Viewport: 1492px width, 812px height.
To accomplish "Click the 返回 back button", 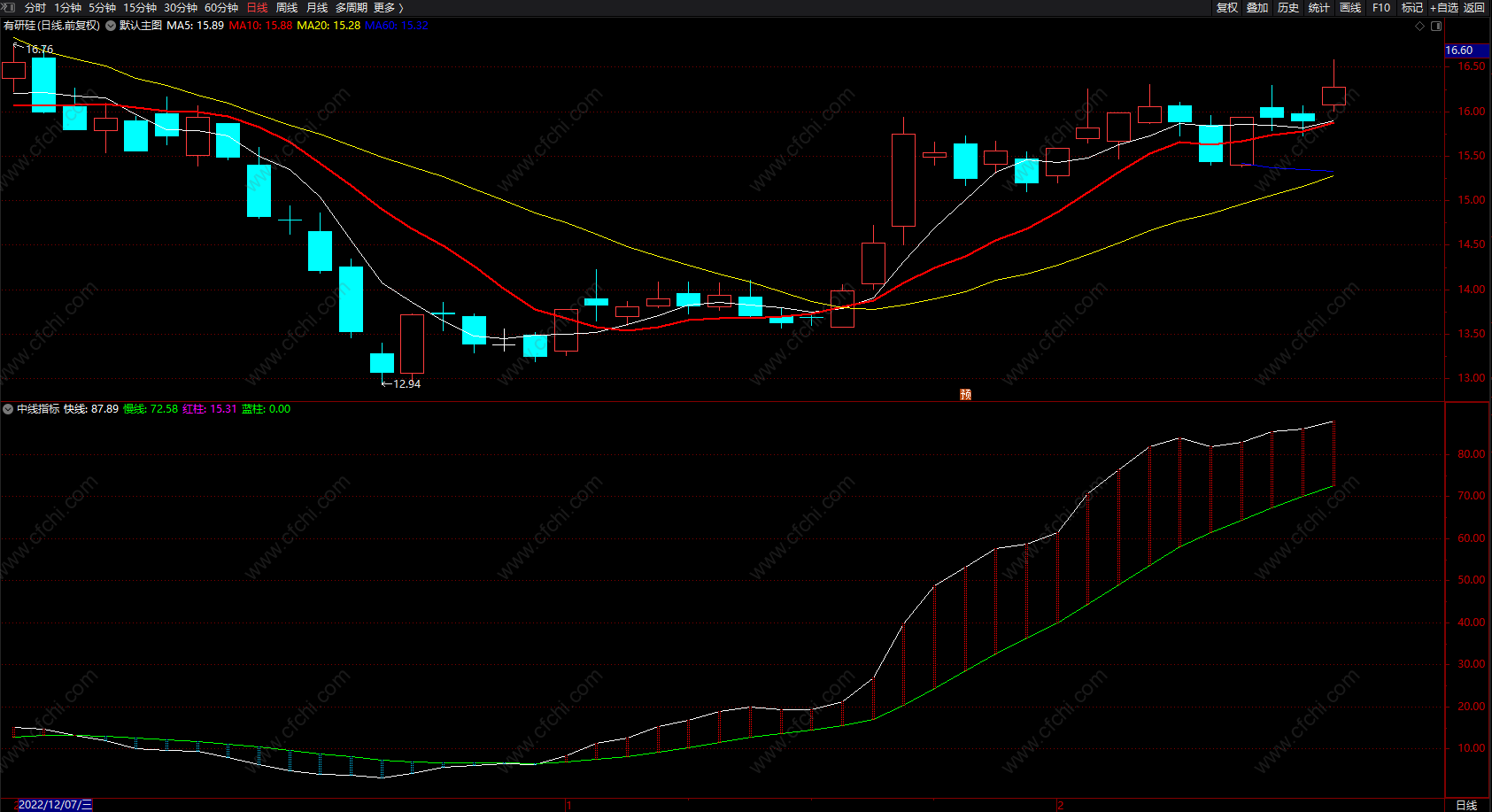I will tap(1474, 7).
